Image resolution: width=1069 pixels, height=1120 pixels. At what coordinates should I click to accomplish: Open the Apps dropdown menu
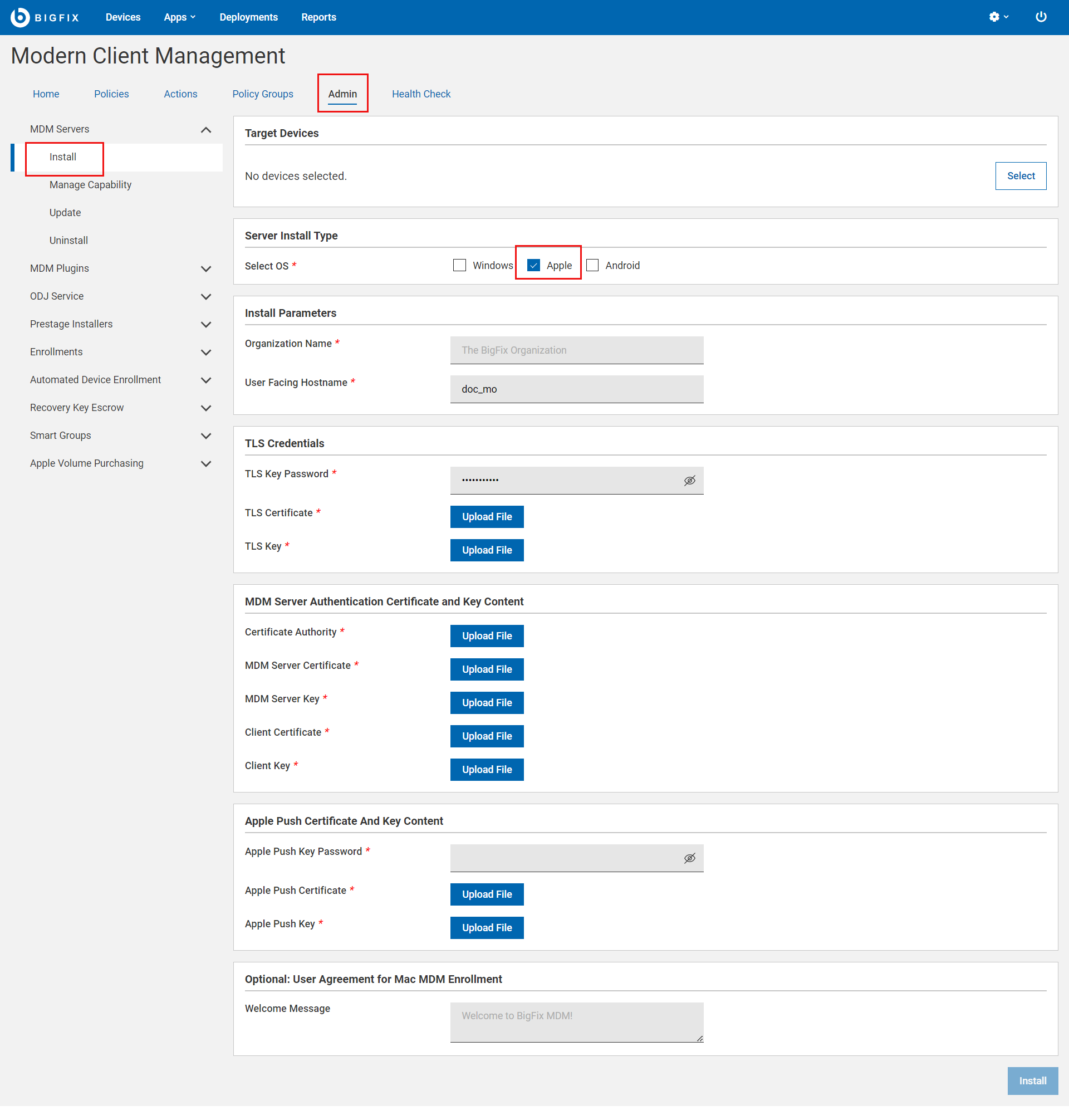[179, 17]
